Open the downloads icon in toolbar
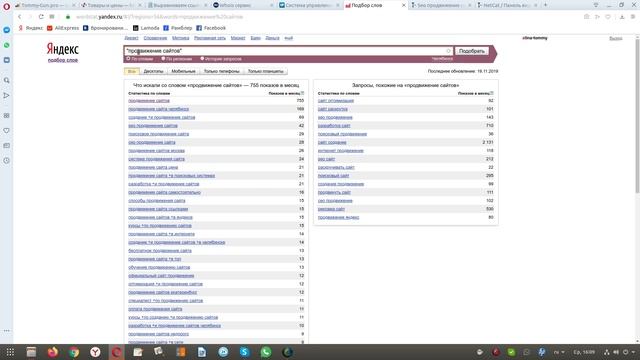Image resolution: width=640 pixels, height=360 pixels. [x=622, y=17]
